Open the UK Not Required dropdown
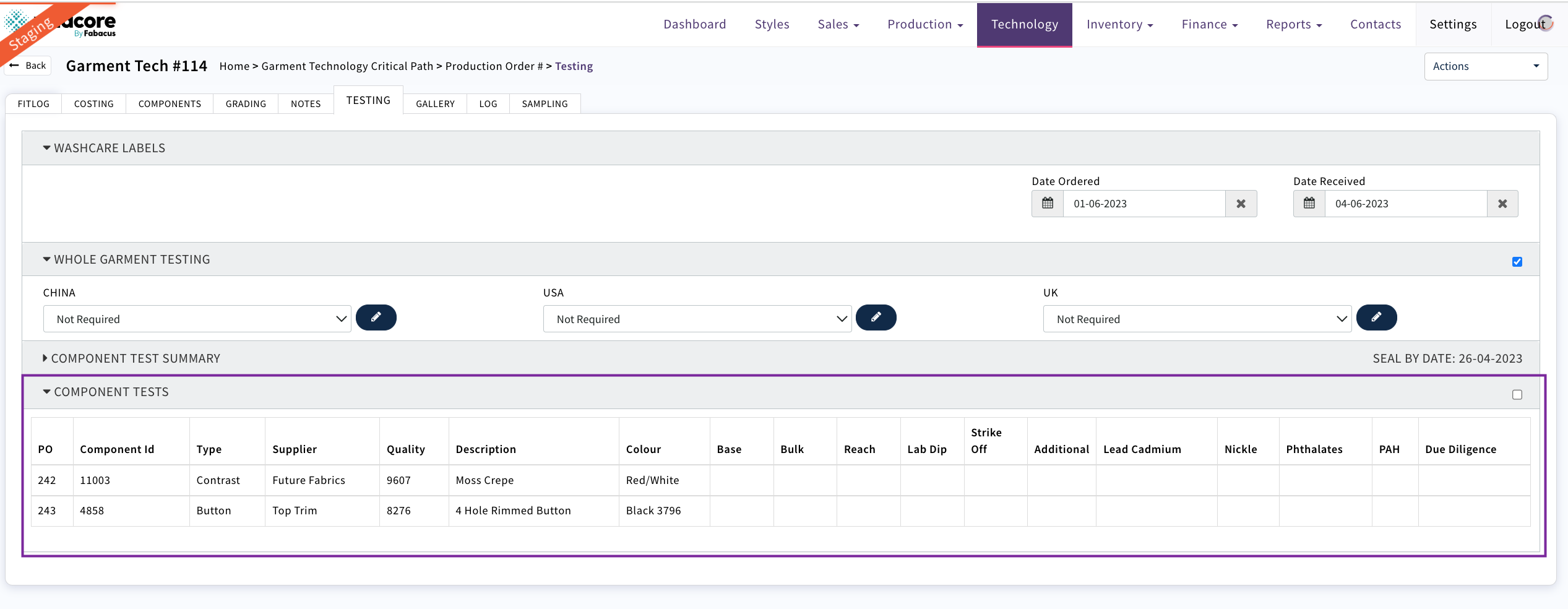This screenshot has height=609, width=1568. coord(1197,319)
